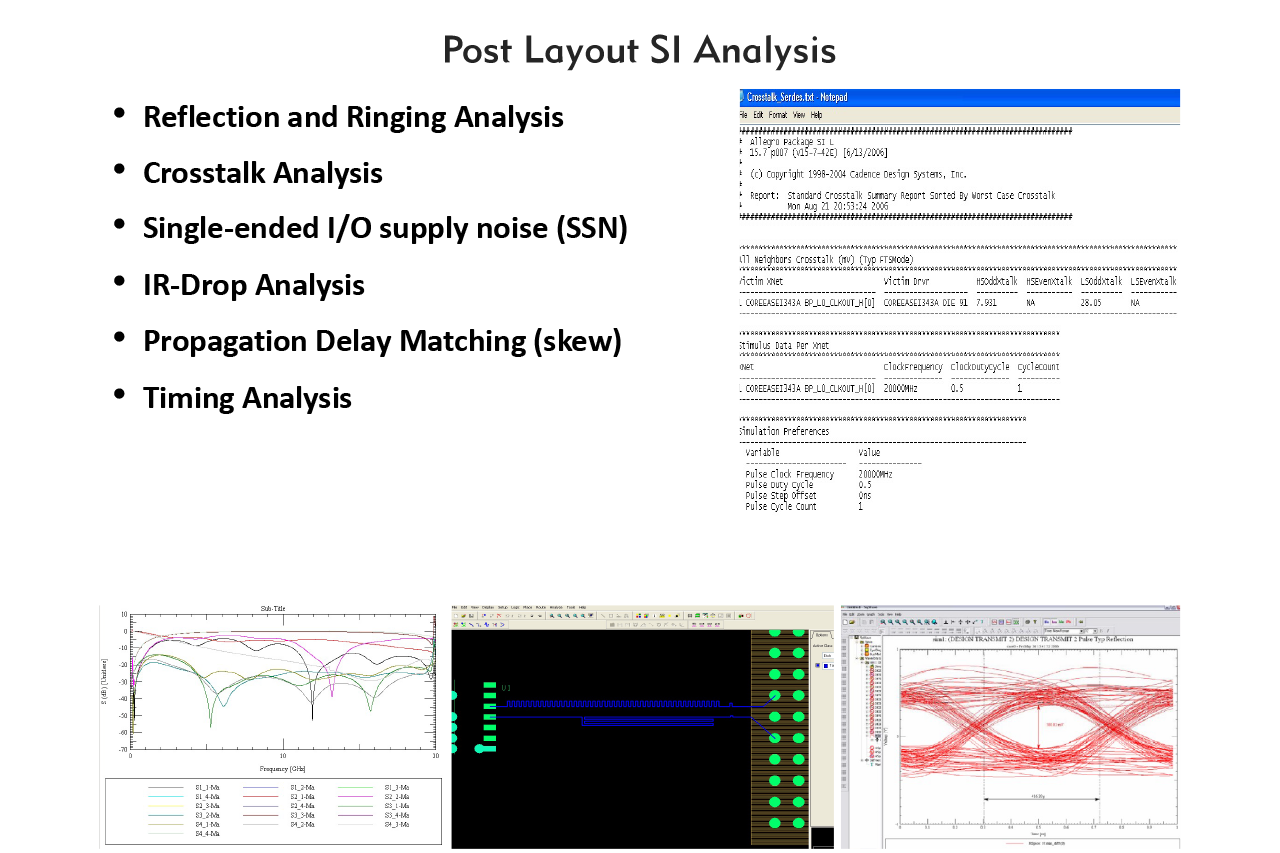
Task: Click the 'Allegro Package SI L' line in Notepad
Action: pos(792,143)
